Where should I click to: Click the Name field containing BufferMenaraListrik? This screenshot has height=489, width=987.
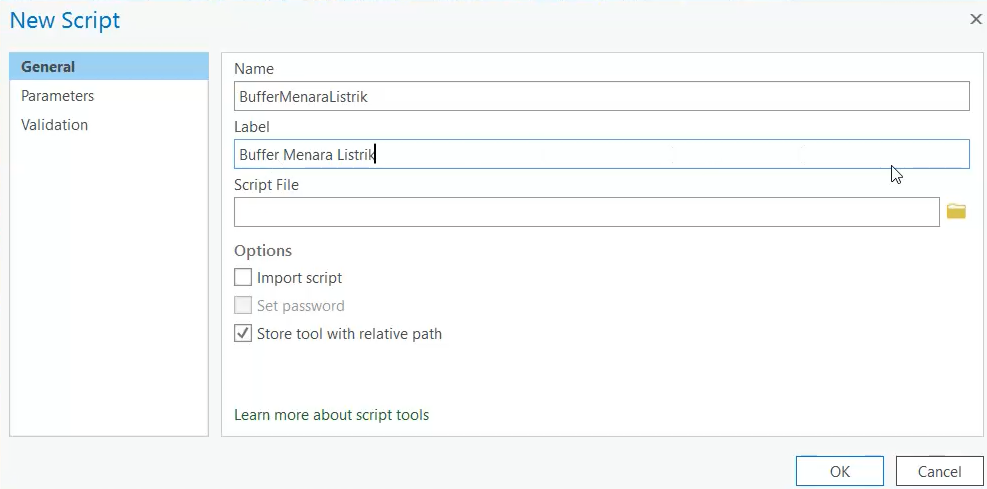(601, 96)
